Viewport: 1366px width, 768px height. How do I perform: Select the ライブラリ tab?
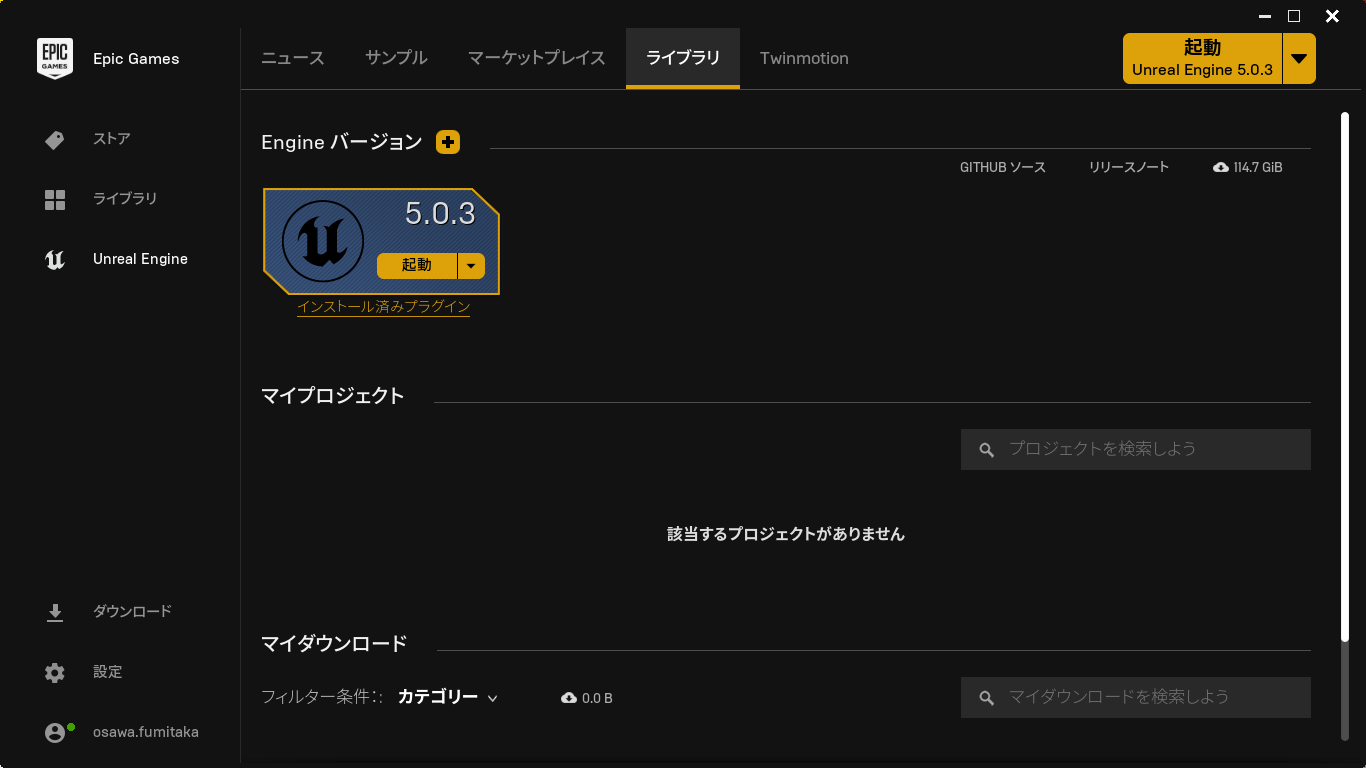point(683,58)
